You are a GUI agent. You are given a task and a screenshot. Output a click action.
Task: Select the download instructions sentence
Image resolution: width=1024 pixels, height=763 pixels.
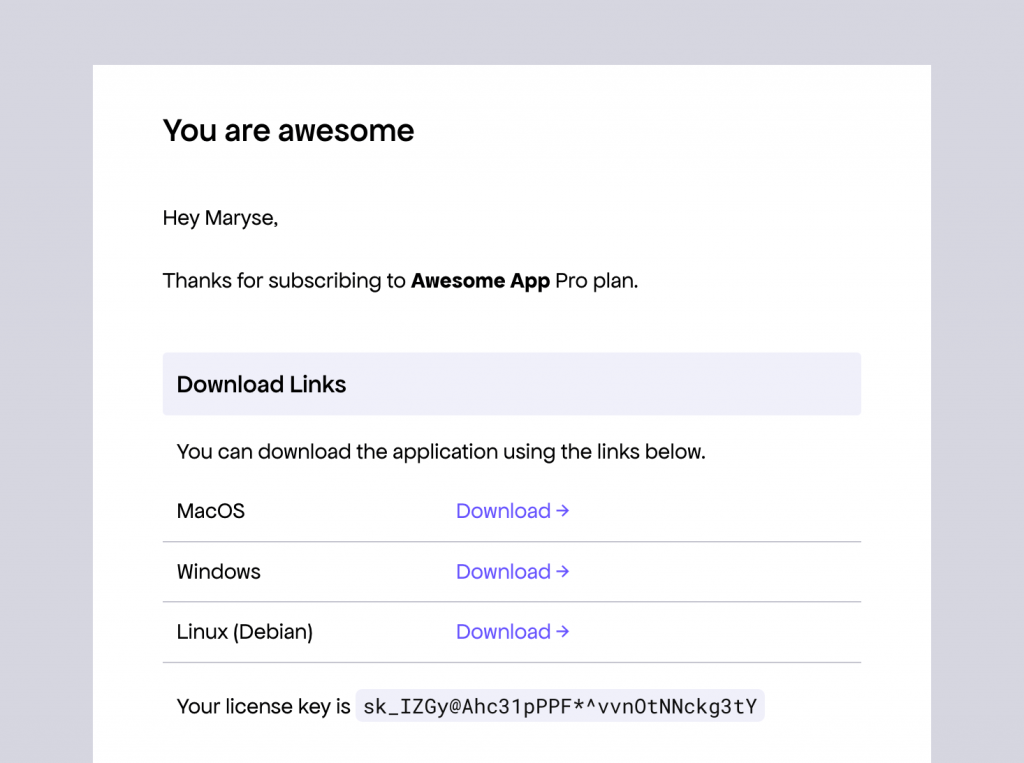pyautogui.click(x=441, y=451)
